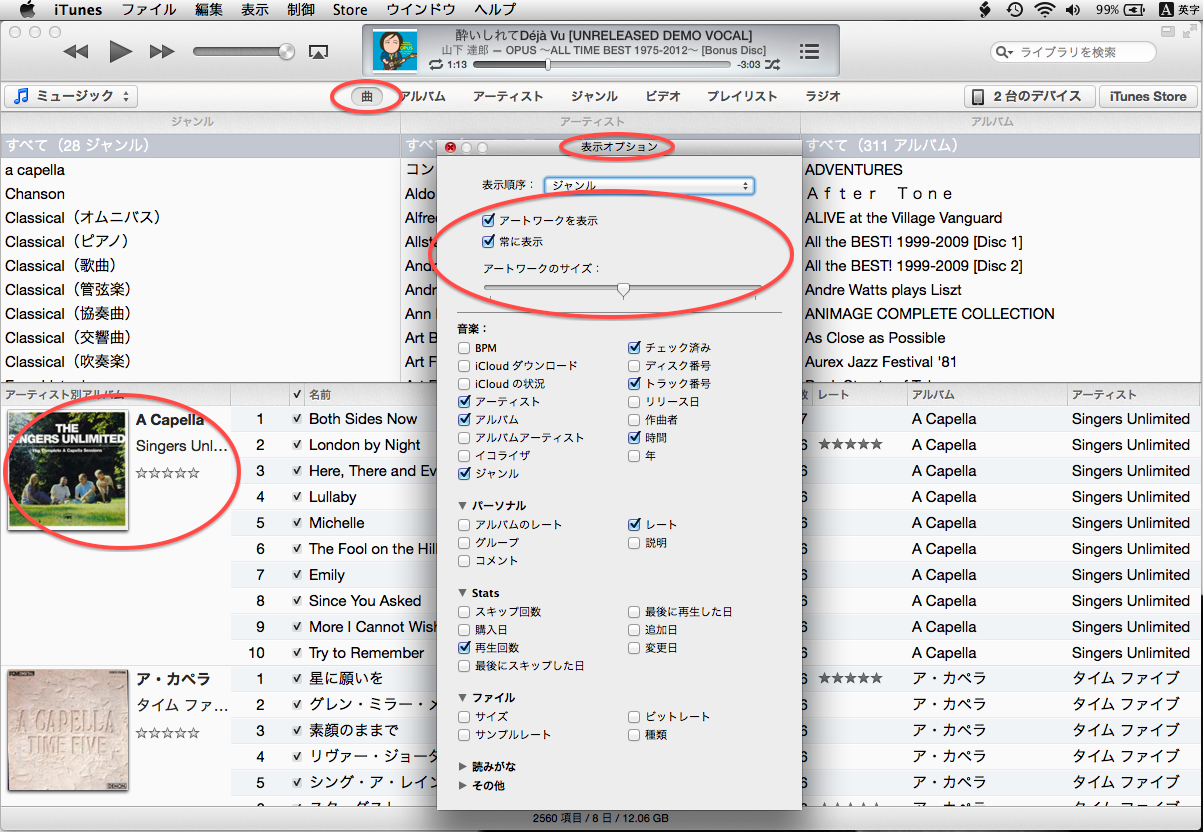
Task: Enable the ビットレート checkbox
Action: (x=634, y=717)
